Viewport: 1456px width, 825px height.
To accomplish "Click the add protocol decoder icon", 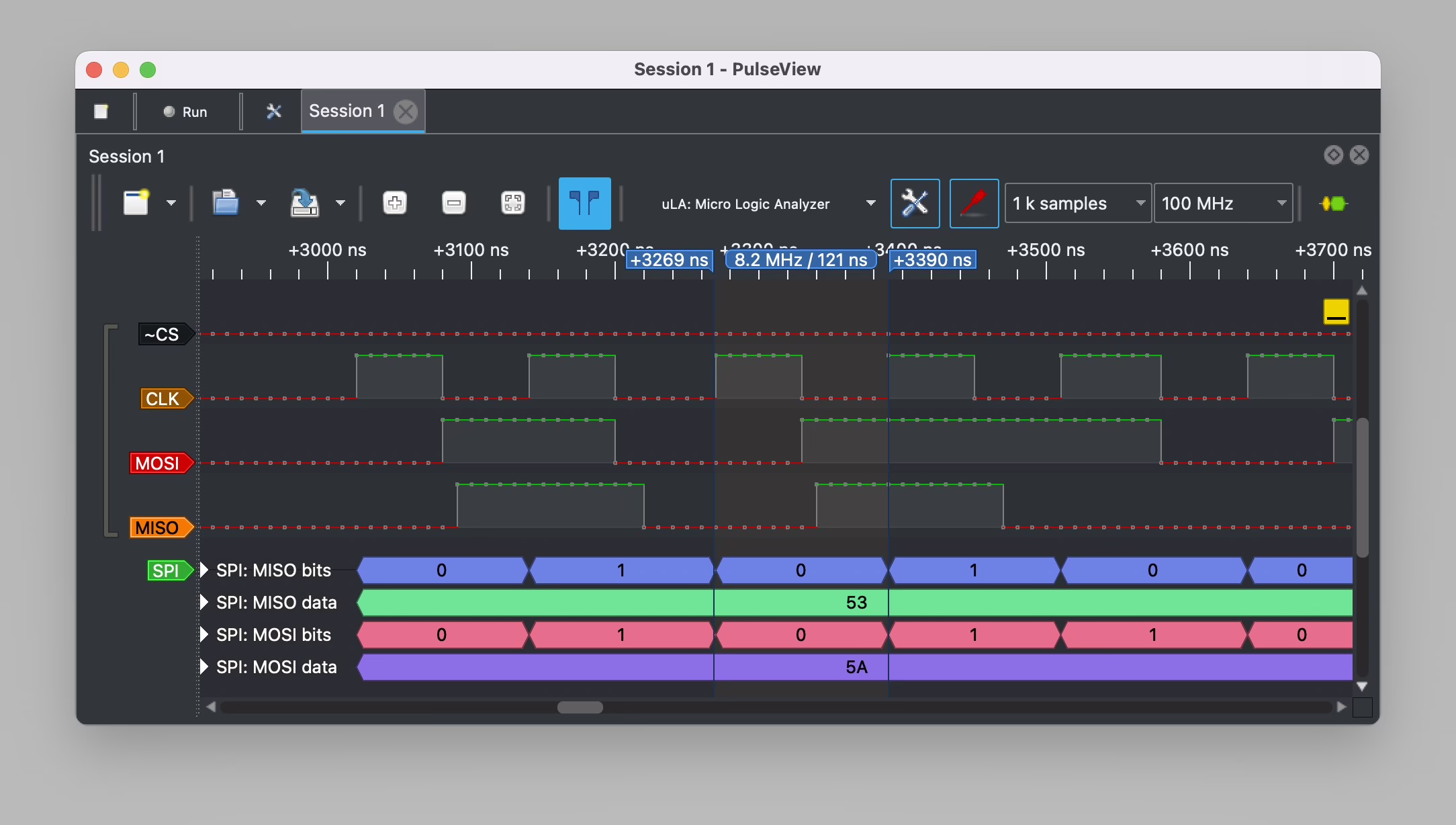I will 1334,203.
